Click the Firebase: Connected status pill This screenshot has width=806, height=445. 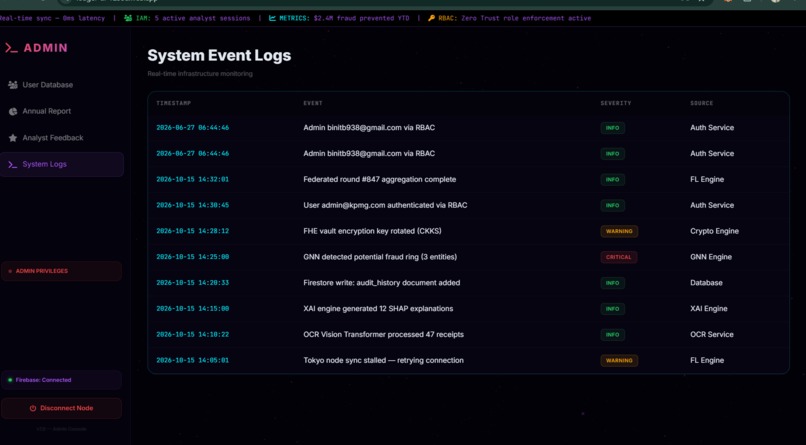pos(62,380)
